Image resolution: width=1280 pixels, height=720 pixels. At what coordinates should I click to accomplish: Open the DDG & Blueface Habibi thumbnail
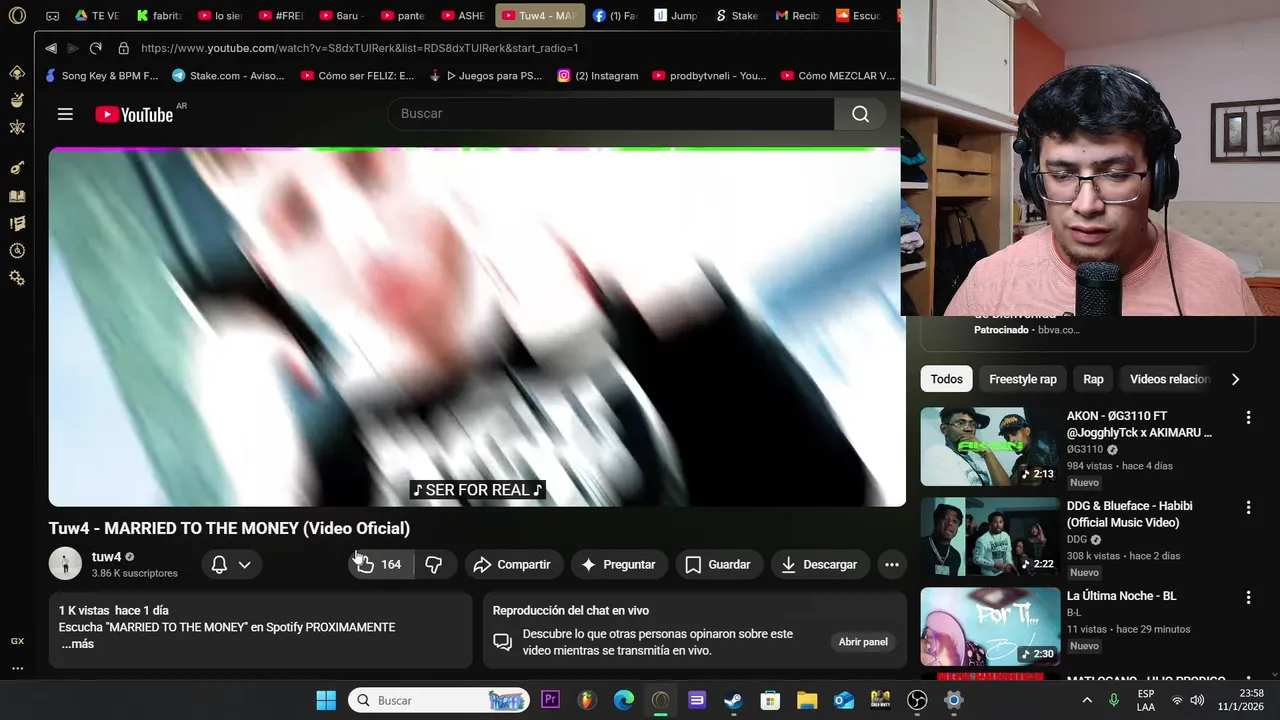(990, 536)
